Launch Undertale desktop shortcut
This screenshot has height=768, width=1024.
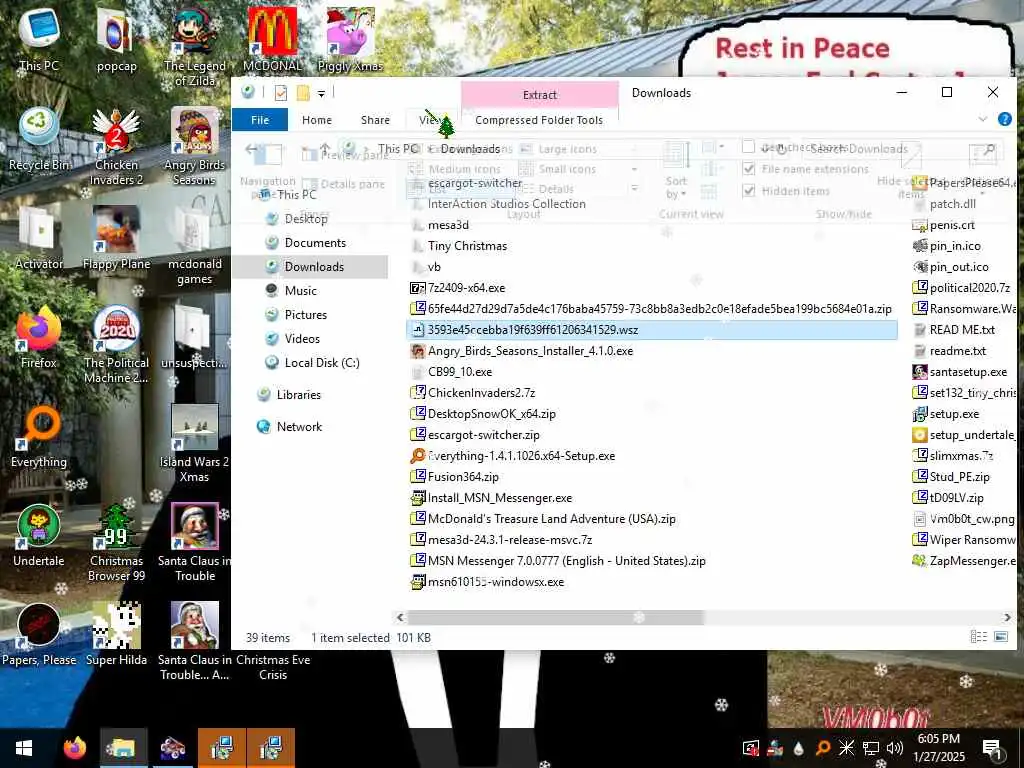[39, 536]
